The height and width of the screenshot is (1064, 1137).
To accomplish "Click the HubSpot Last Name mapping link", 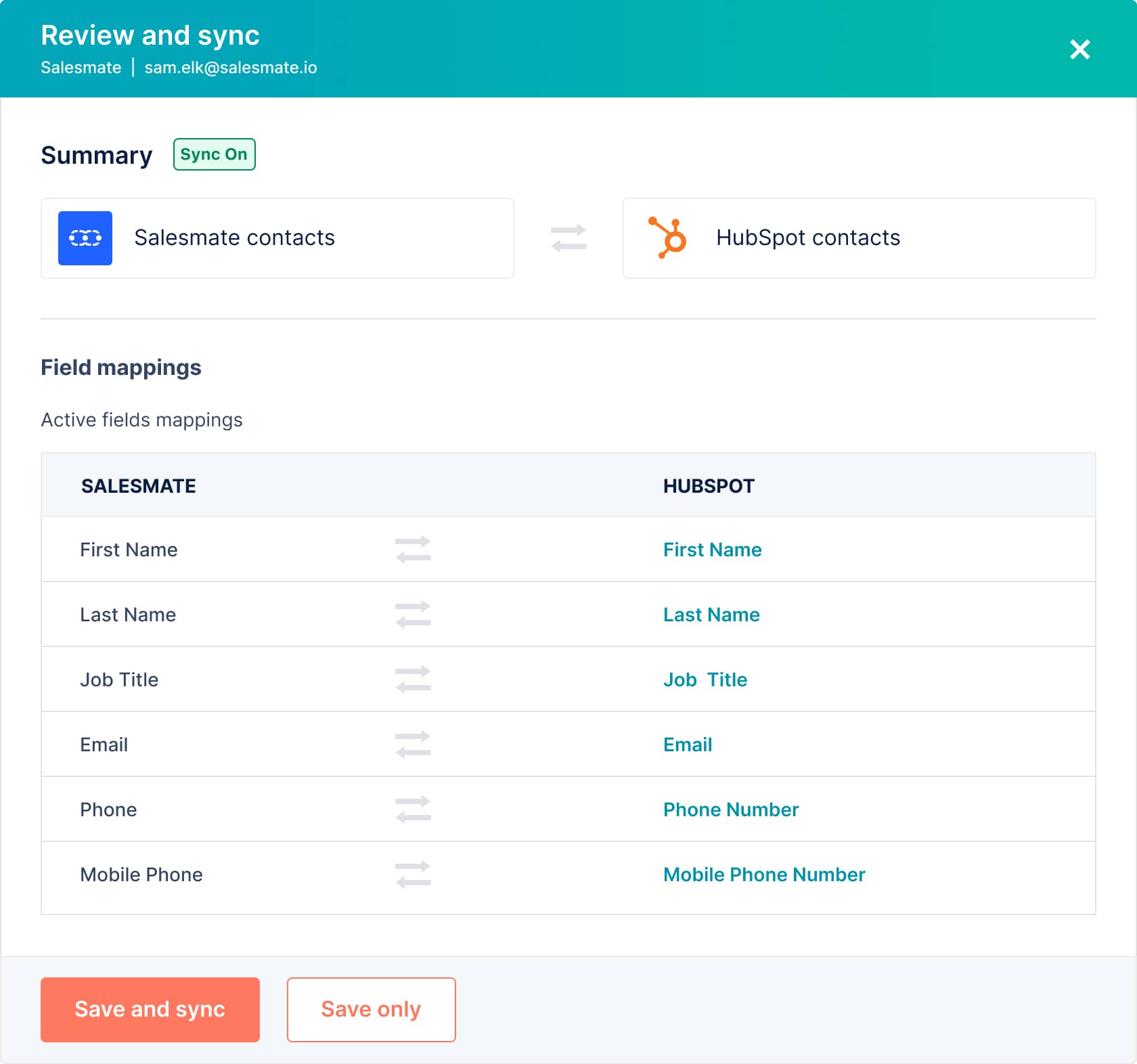I will (x=711, y=614).
